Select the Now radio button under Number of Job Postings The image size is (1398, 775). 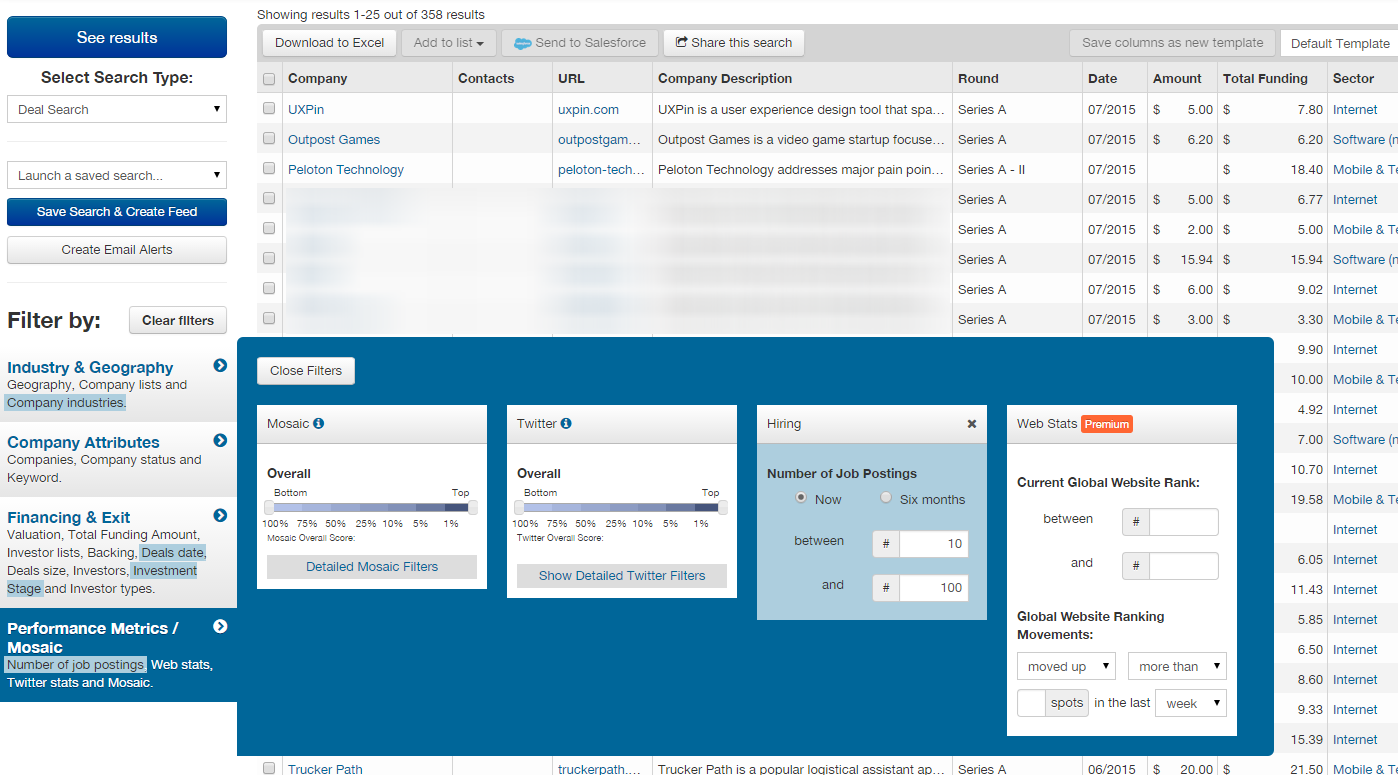800,497
